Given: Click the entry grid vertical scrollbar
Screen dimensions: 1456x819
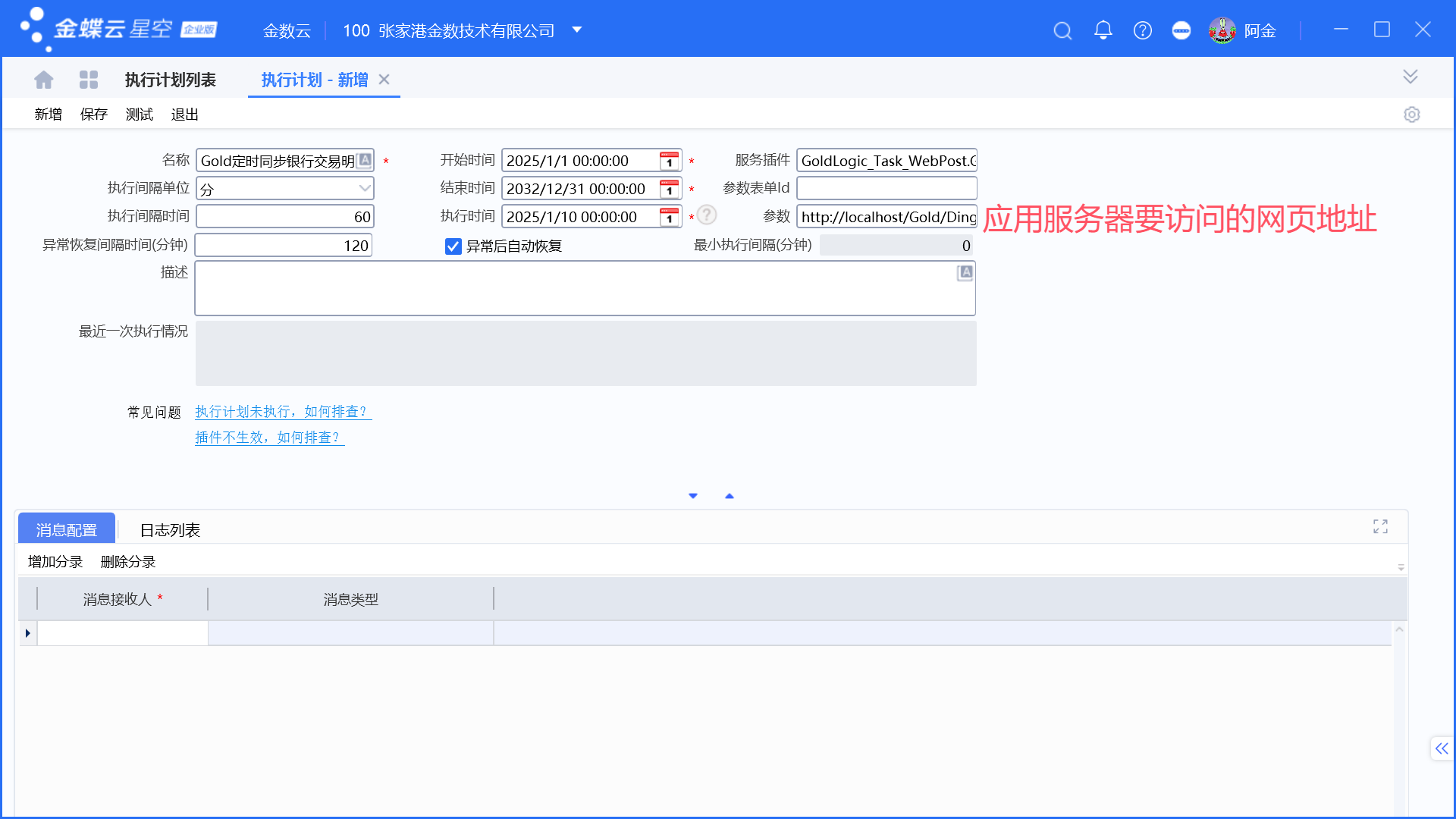Looking at the screenshot, I should coord(1399,720).
